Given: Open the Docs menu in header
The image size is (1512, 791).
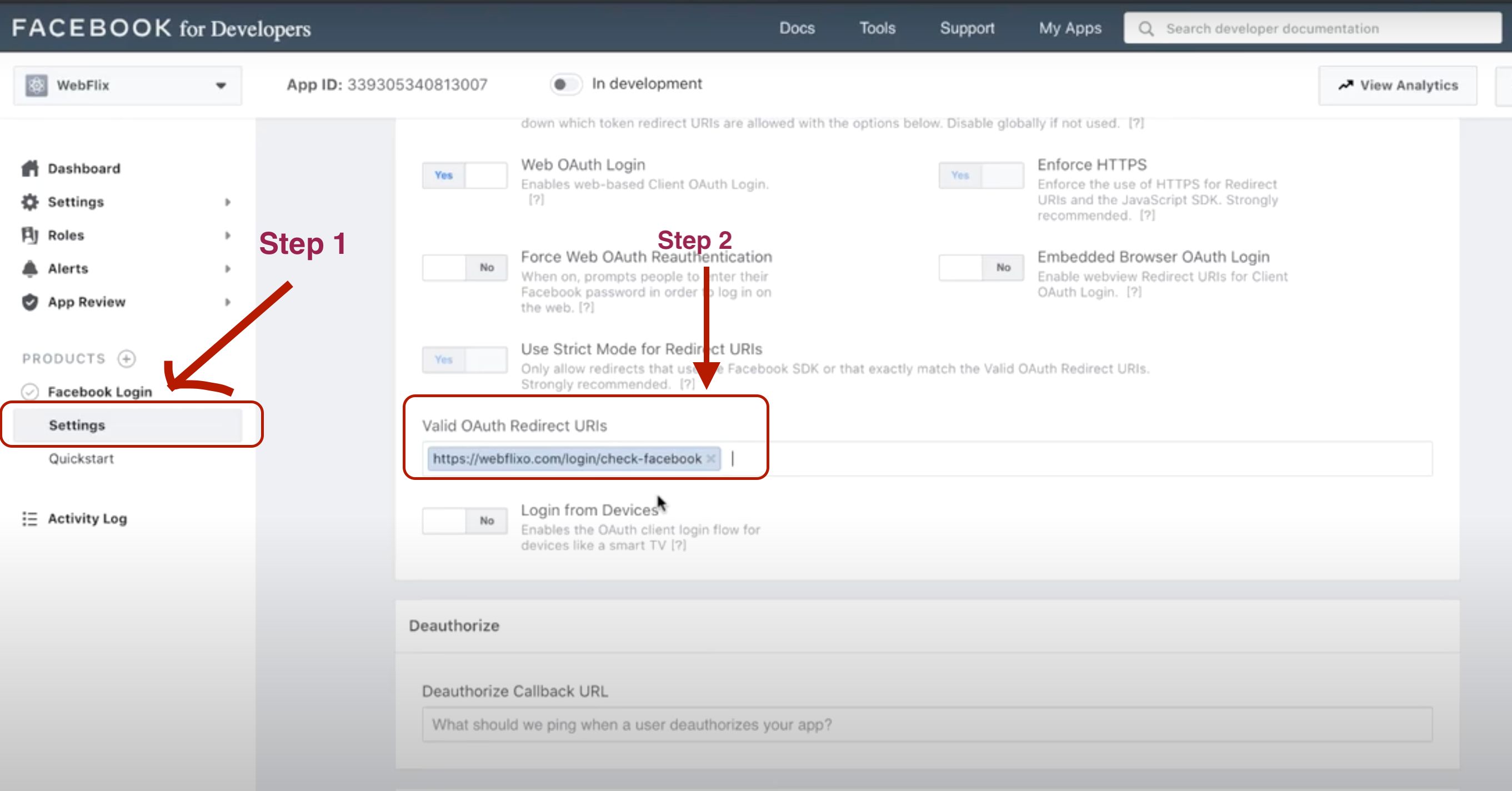Looking at the screenshot, I should point(797,28).
